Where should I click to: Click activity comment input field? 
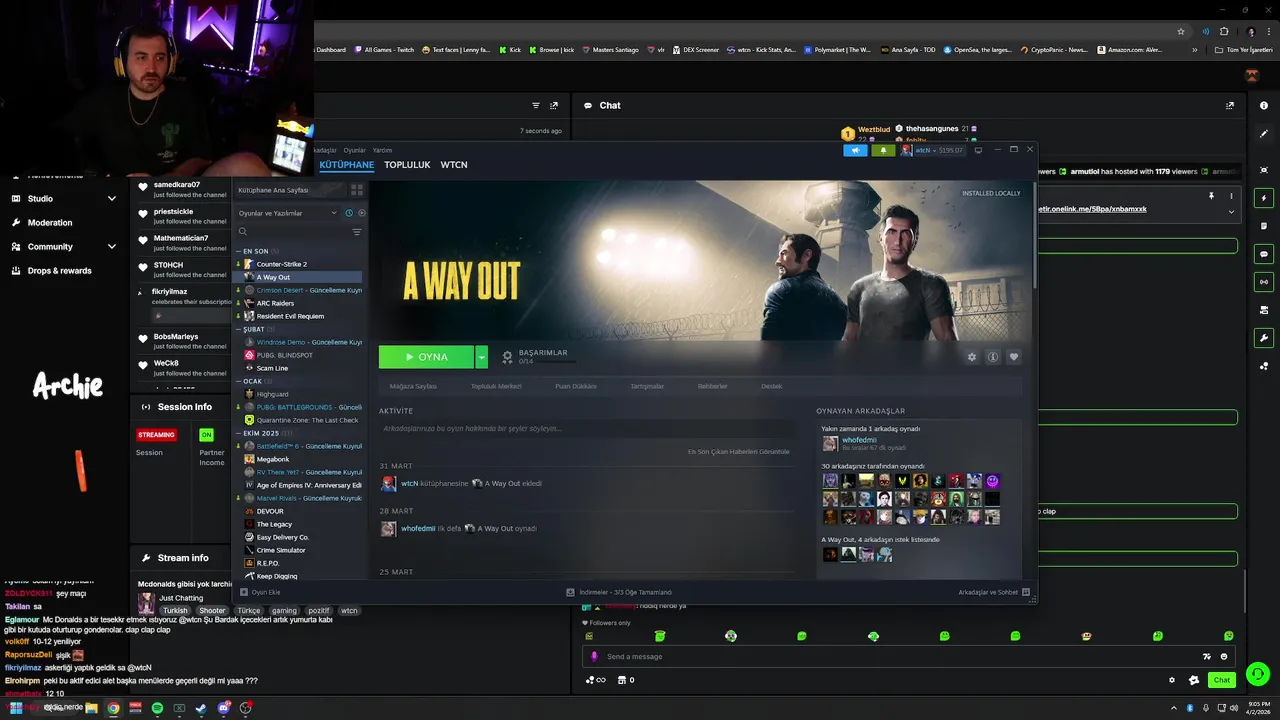tap(587, 428)
